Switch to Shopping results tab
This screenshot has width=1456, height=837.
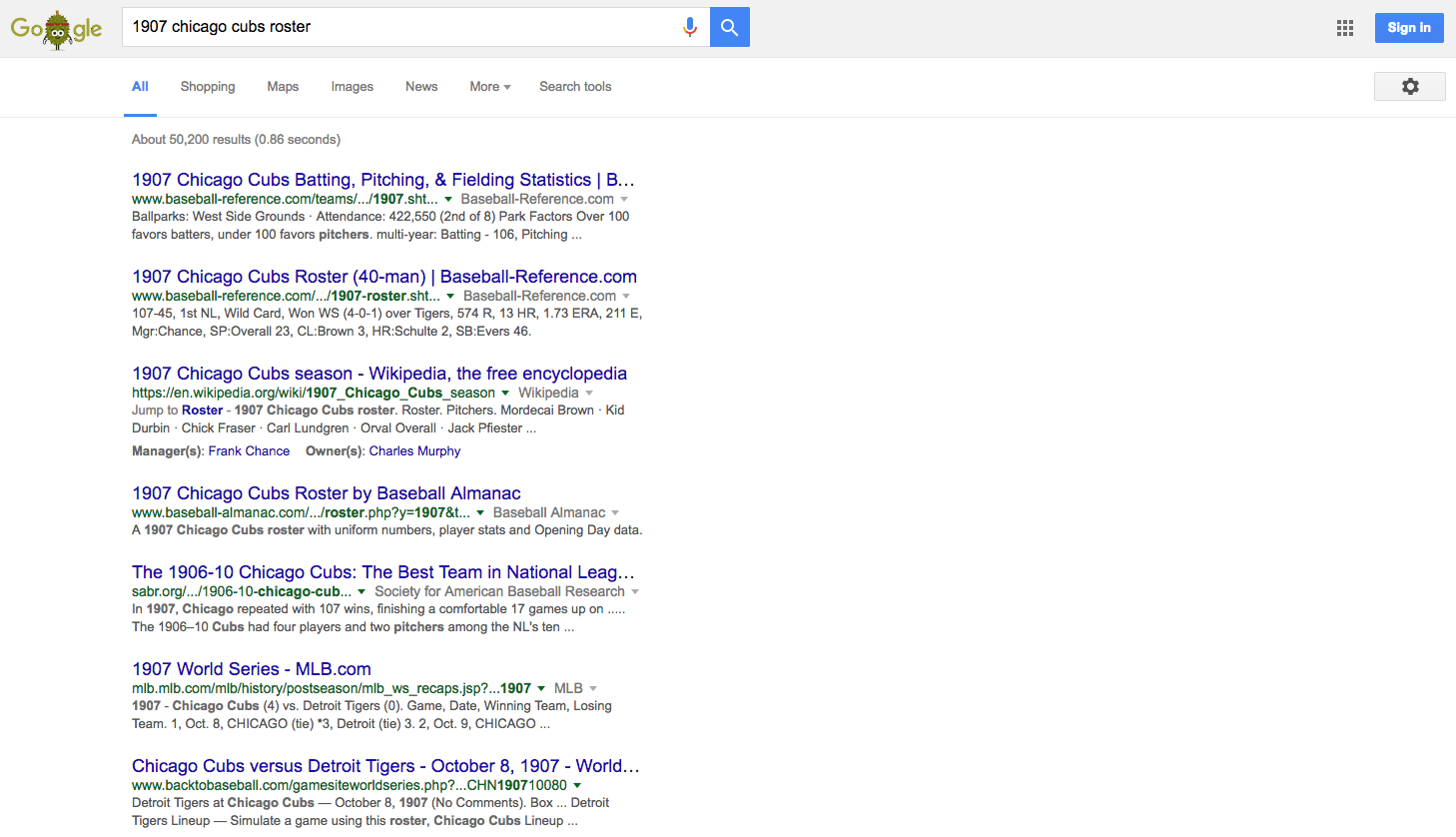[x=208, y=87]
